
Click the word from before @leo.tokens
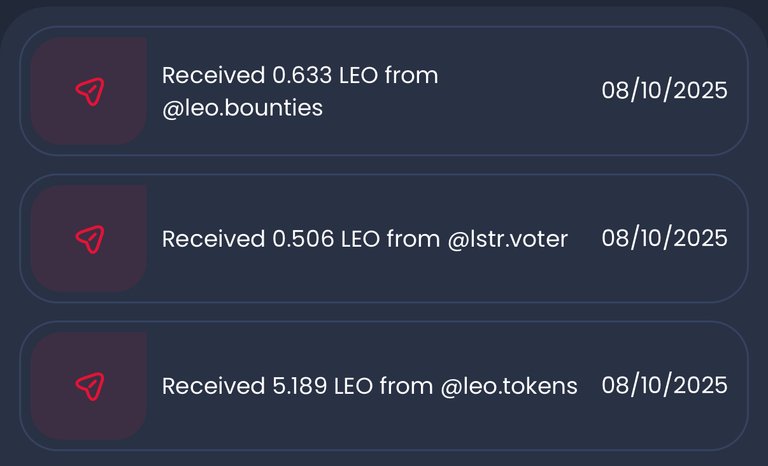[x=407, y=387]
